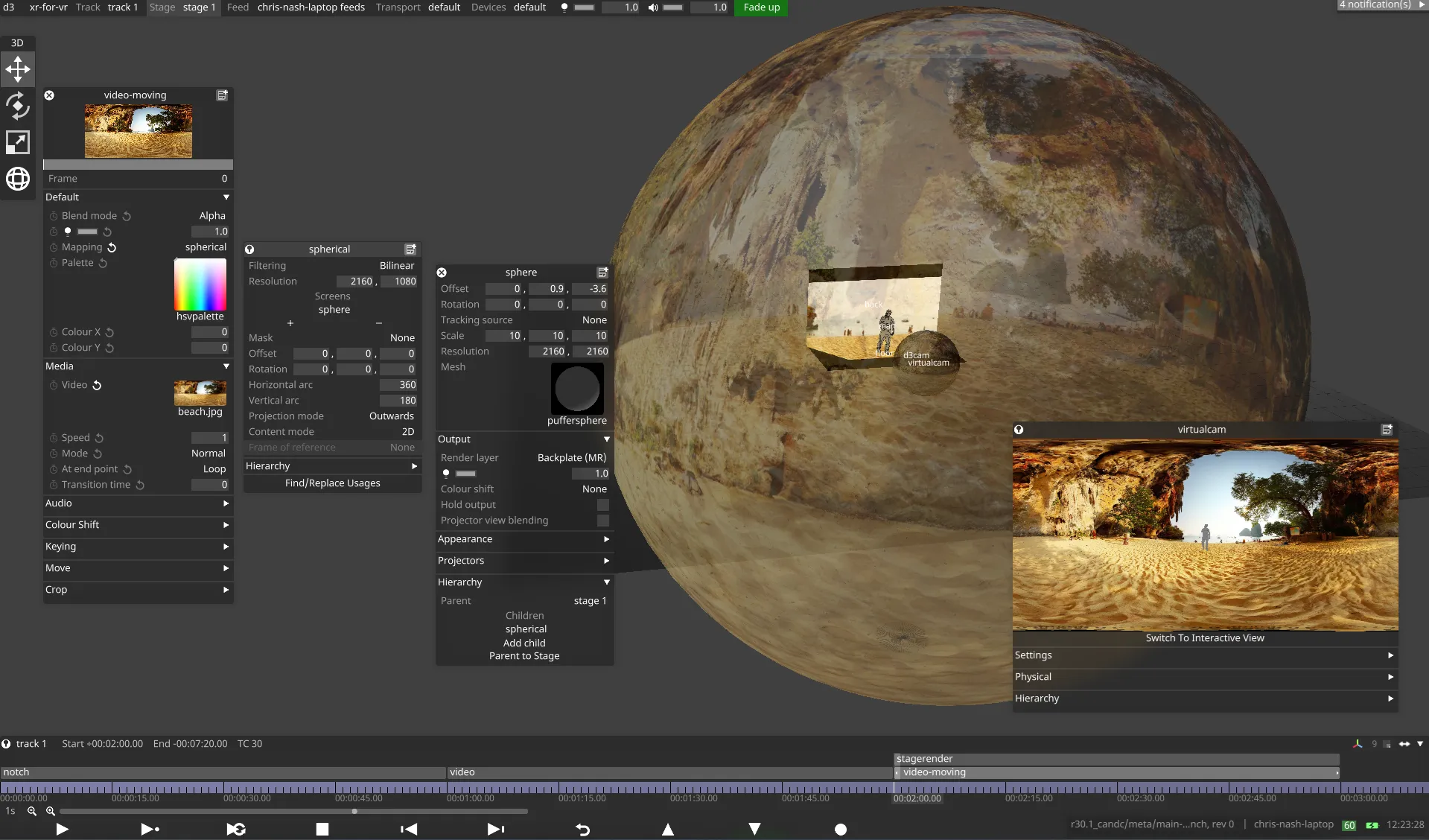Collapse the Hierarchy section of the sphere editor
1429x840 pixels.
[x=606, y=582]
